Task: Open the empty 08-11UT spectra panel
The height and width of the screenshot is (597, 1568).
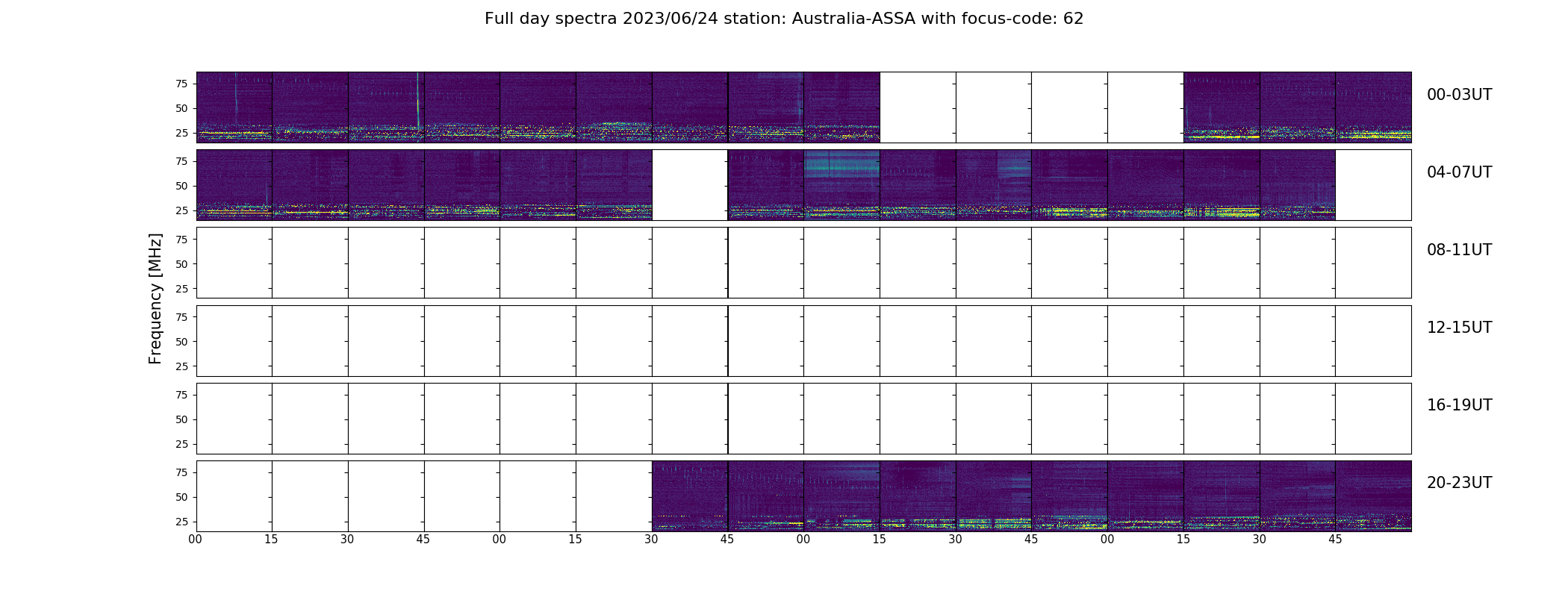Action: click(x=803, y=263)
